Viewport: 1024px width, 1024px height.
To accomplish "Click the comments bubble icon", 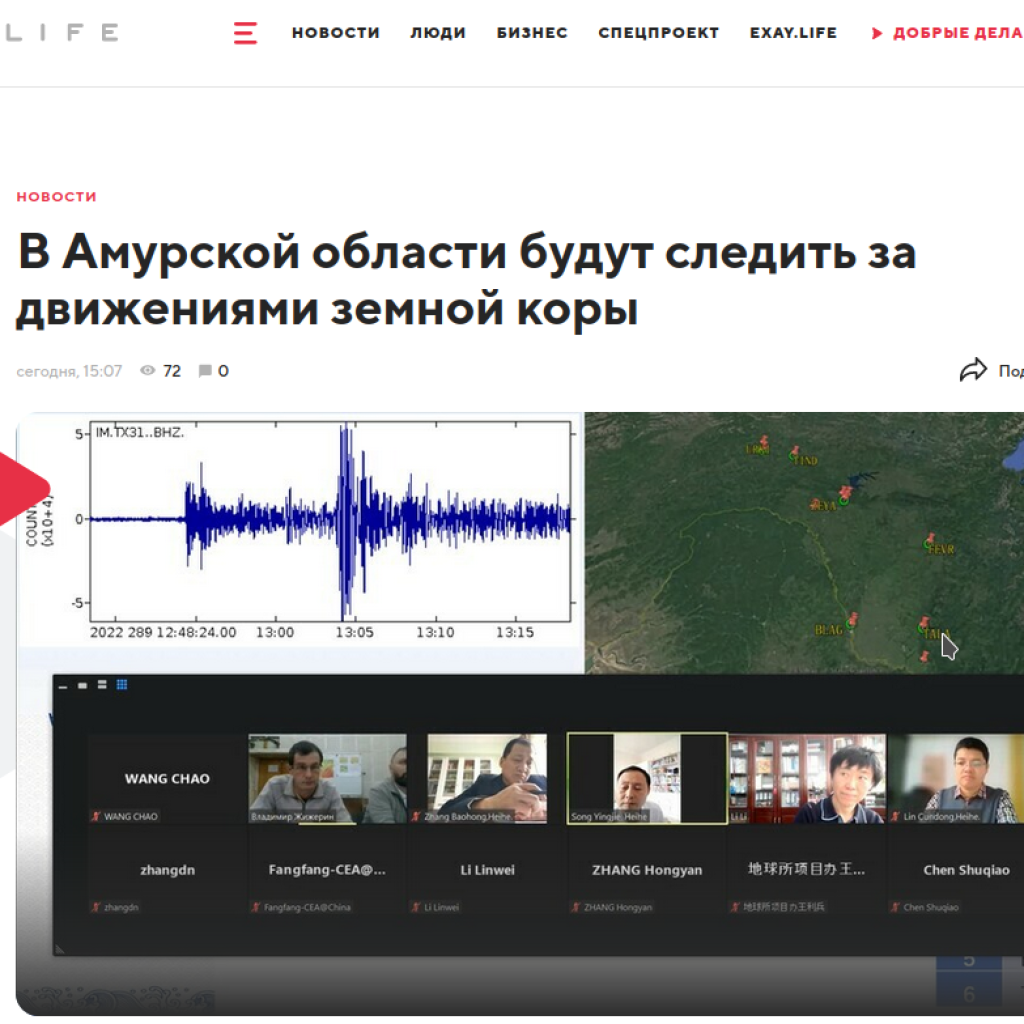I will [205, 371].
